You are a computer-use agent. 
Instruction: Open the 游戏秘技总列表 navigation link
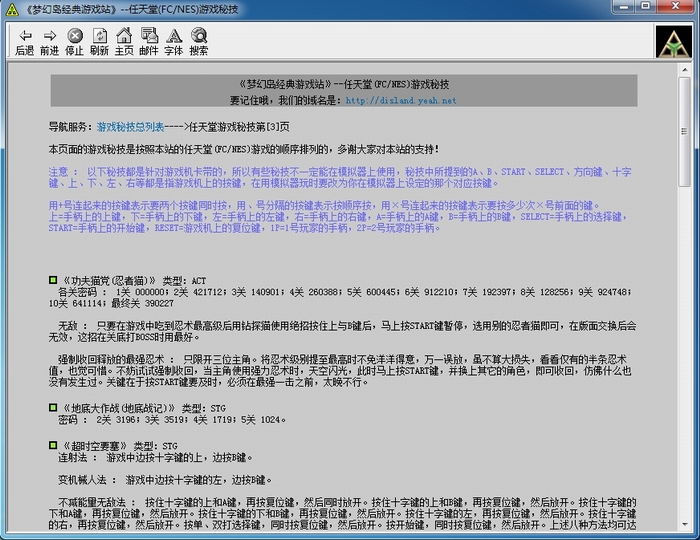pyautogui.click(x=130, y=127)
